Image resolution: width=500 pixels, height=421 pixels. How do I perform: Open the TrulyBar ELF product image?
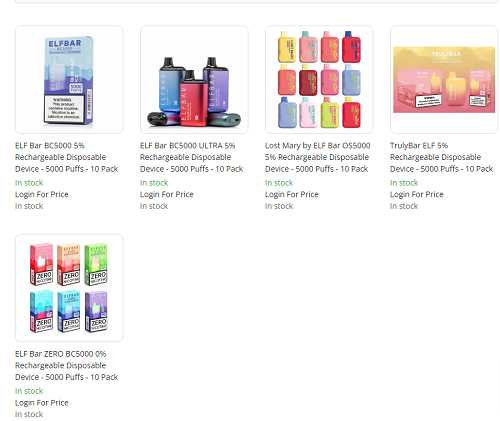(444, 80)
